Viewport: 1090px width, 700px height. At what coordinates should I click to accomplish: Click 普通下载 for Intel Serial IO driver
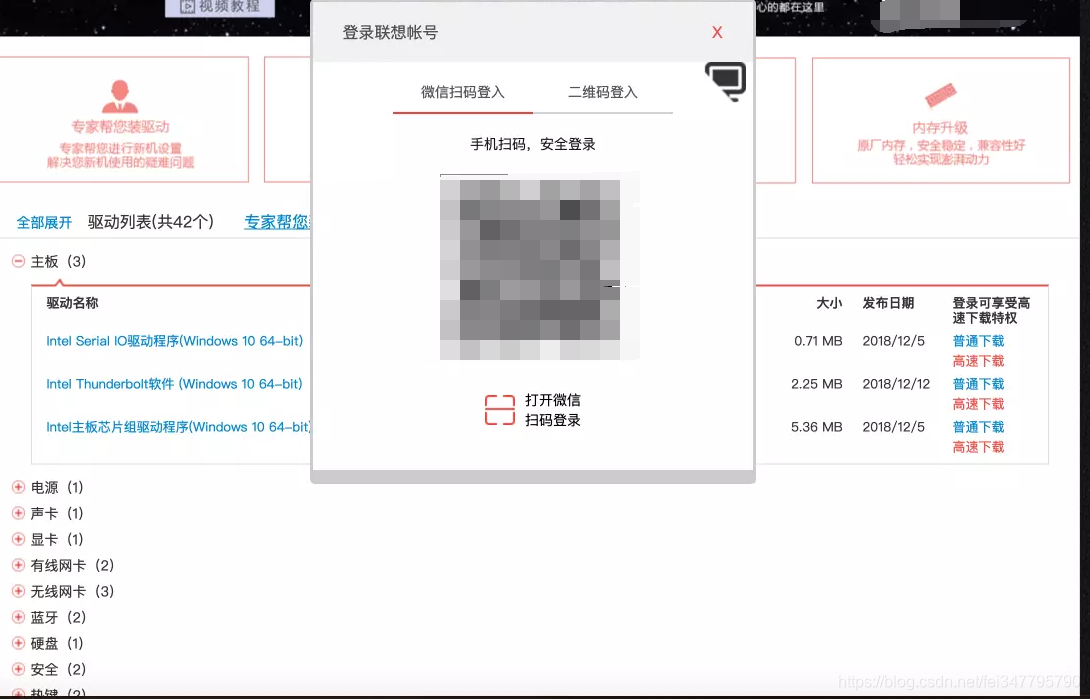[978, 341]
